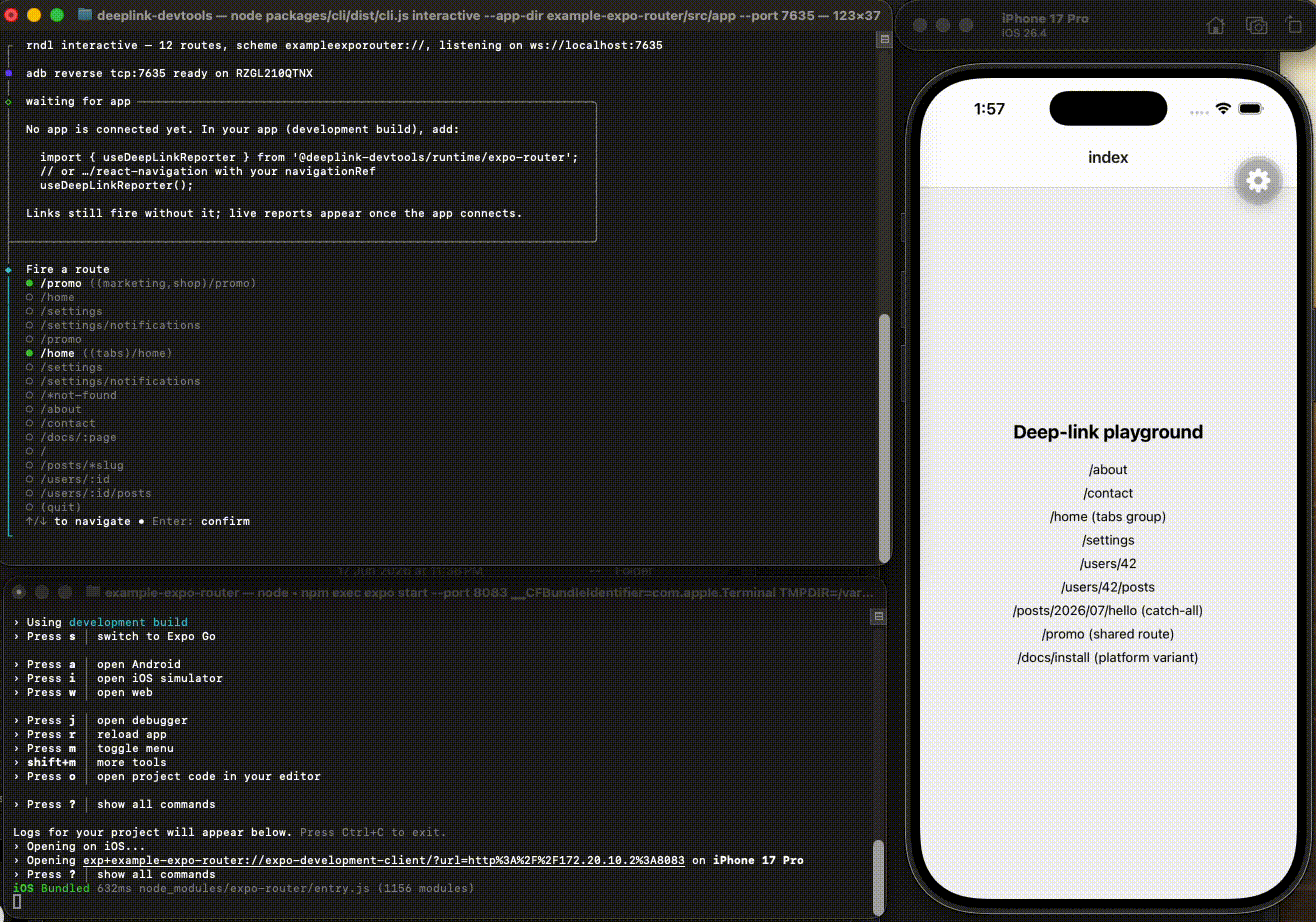Tap the /home (tabs group) link
Screen dimensions: 1316x922
1108,517
